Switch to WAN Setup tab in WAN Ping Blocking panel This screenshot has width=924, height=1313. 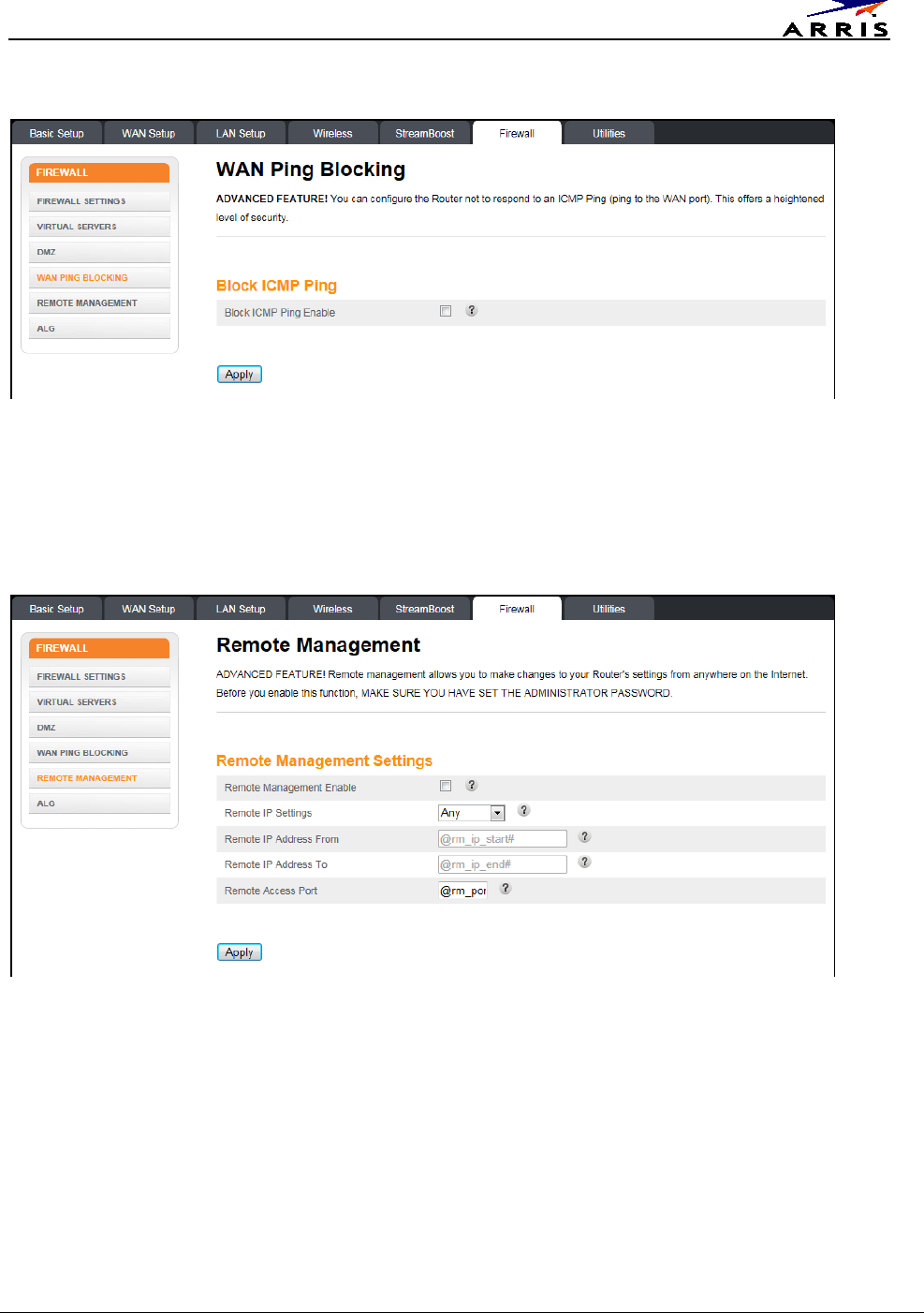click(x=148, y=133)
